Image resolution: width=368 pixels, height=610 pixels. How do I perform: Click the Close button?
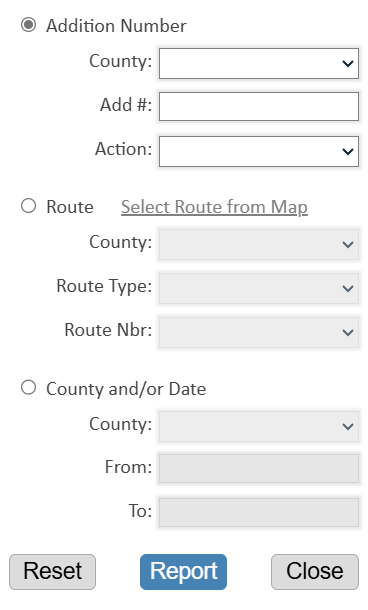click(x=315, y=572)
